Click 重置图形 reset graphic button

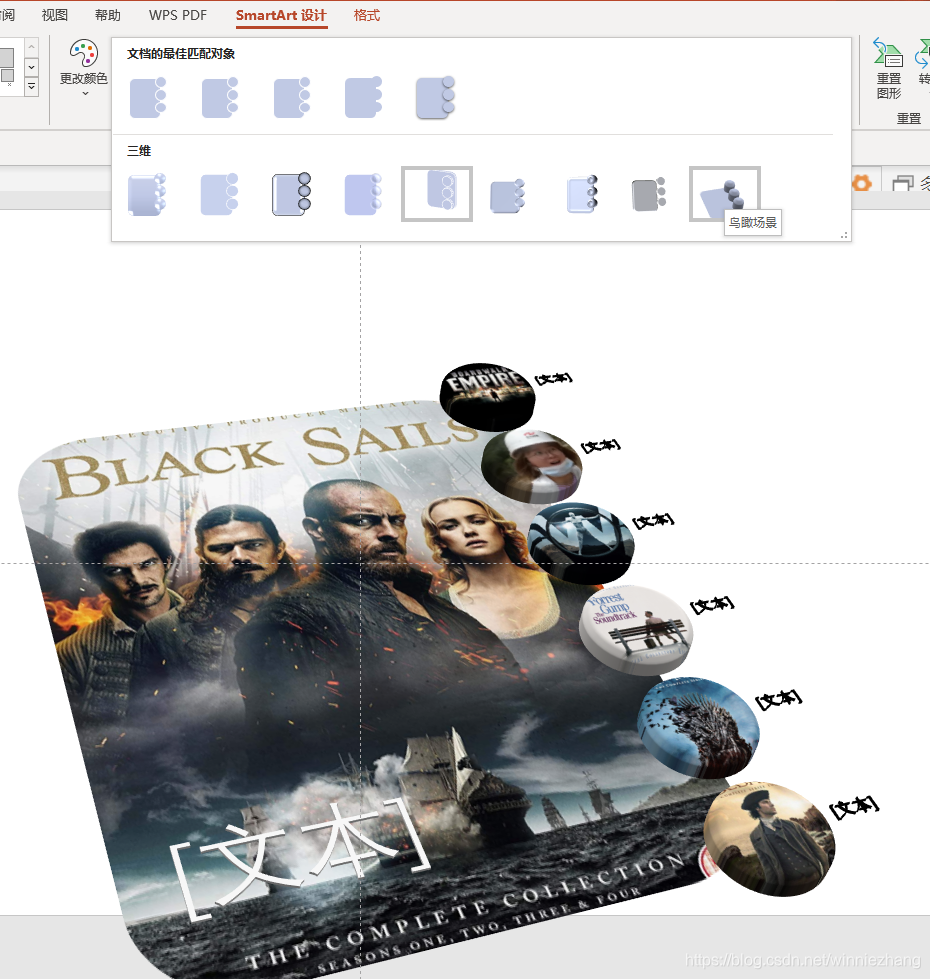pyautogui.click(x=888, y=69)
